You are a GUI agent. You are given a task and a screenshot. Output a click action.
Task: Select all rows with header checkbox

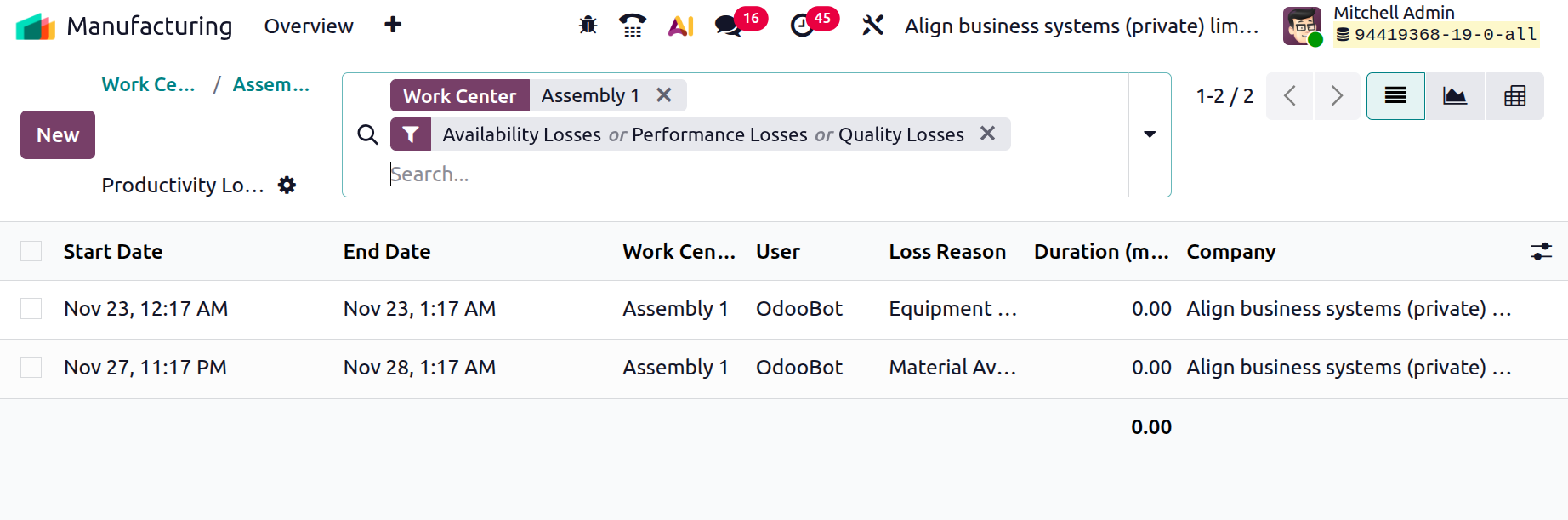click(31, 251)
